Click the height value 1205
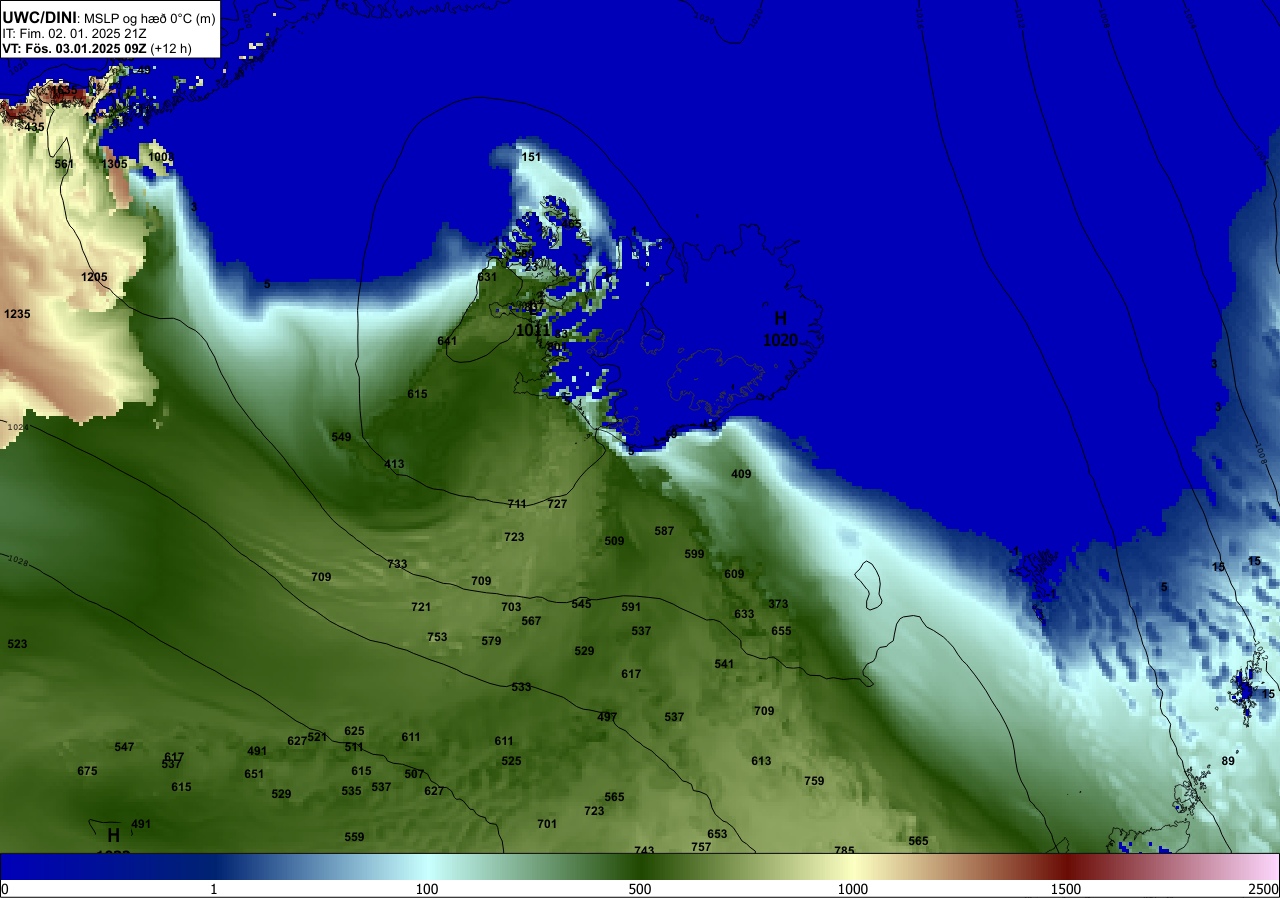 click(94, 277)
